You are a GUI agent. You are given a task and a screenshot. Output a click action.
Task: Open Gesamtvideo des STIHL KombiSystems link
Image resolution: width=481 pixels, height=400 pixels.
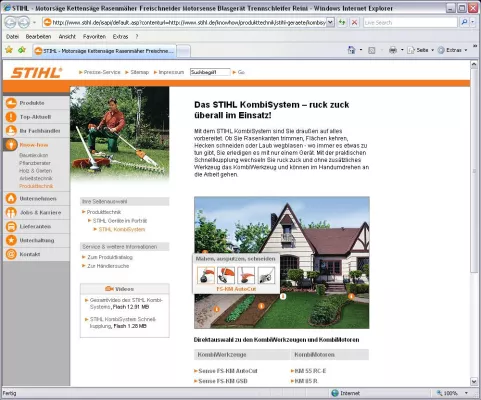[126, 303]
